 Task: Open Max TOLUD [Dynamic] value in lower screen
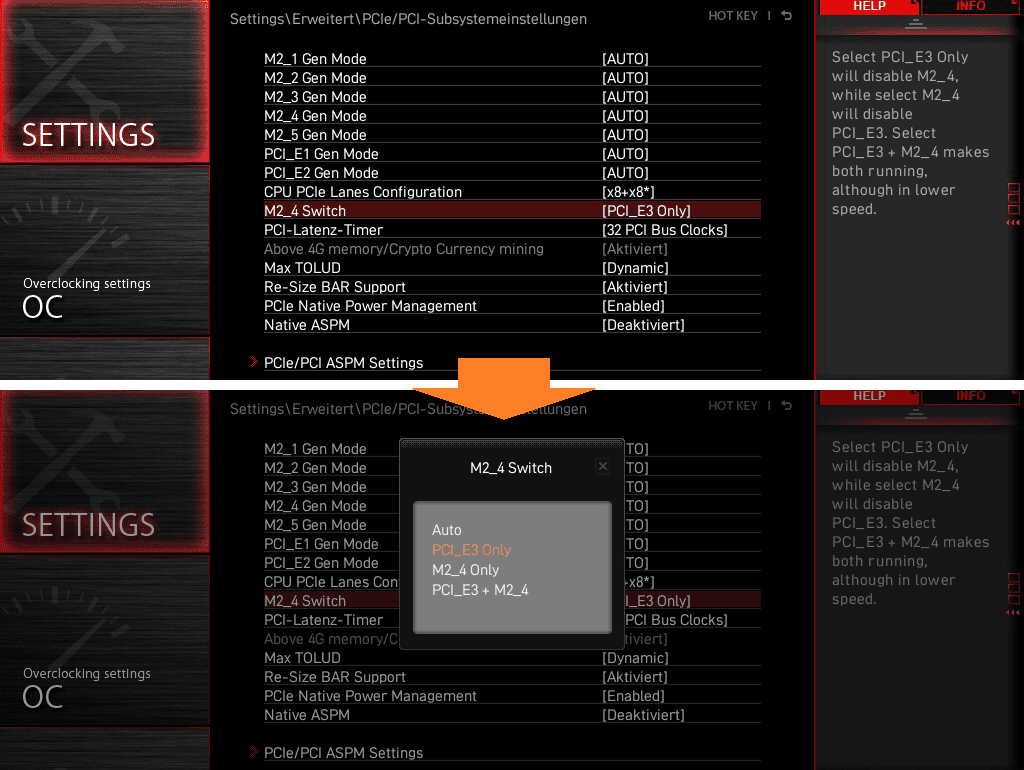(635, 658)
